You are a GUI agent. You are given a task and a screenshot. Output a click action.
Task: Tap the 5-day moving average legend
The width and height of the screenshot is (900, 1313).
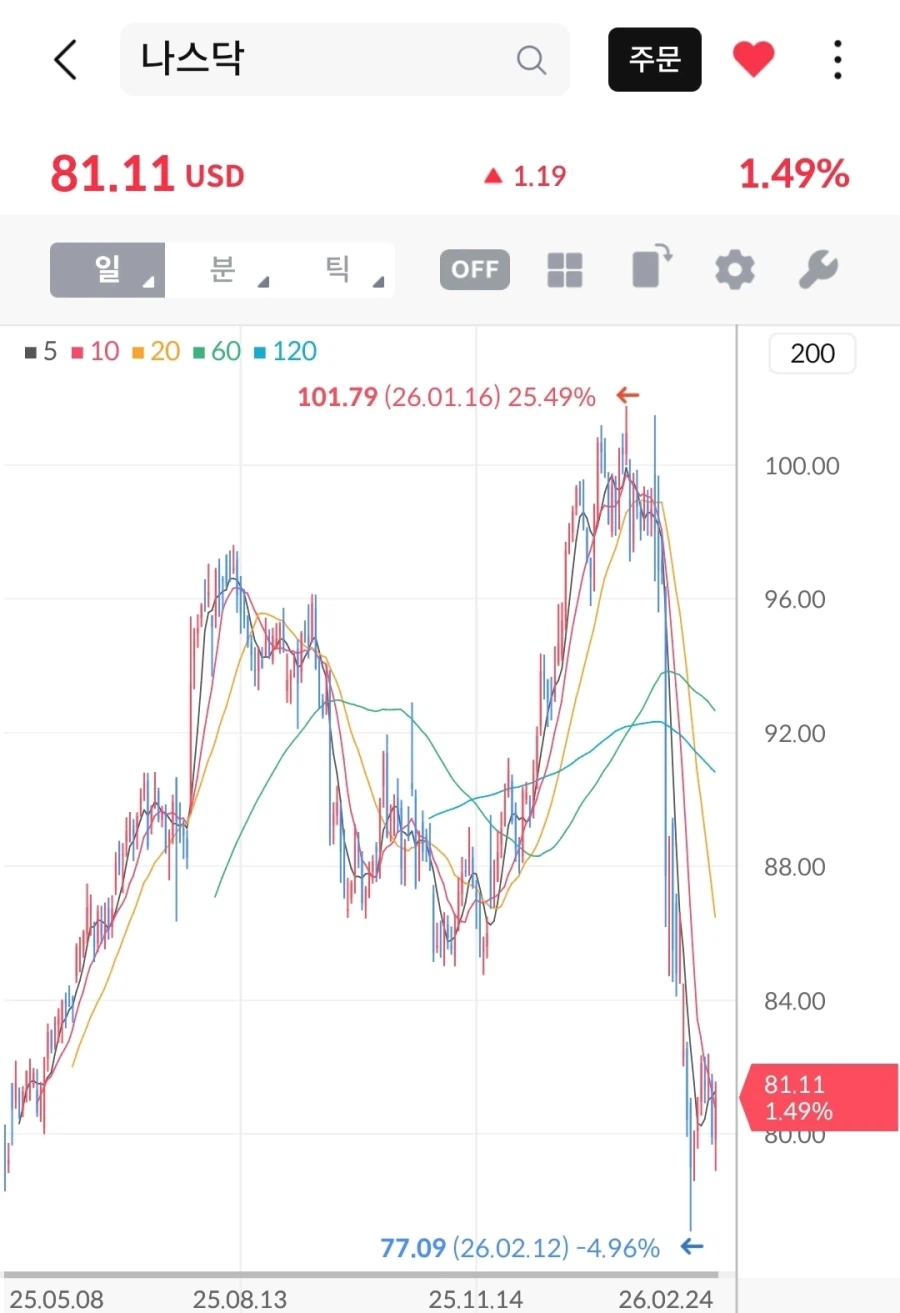[41, 351]
